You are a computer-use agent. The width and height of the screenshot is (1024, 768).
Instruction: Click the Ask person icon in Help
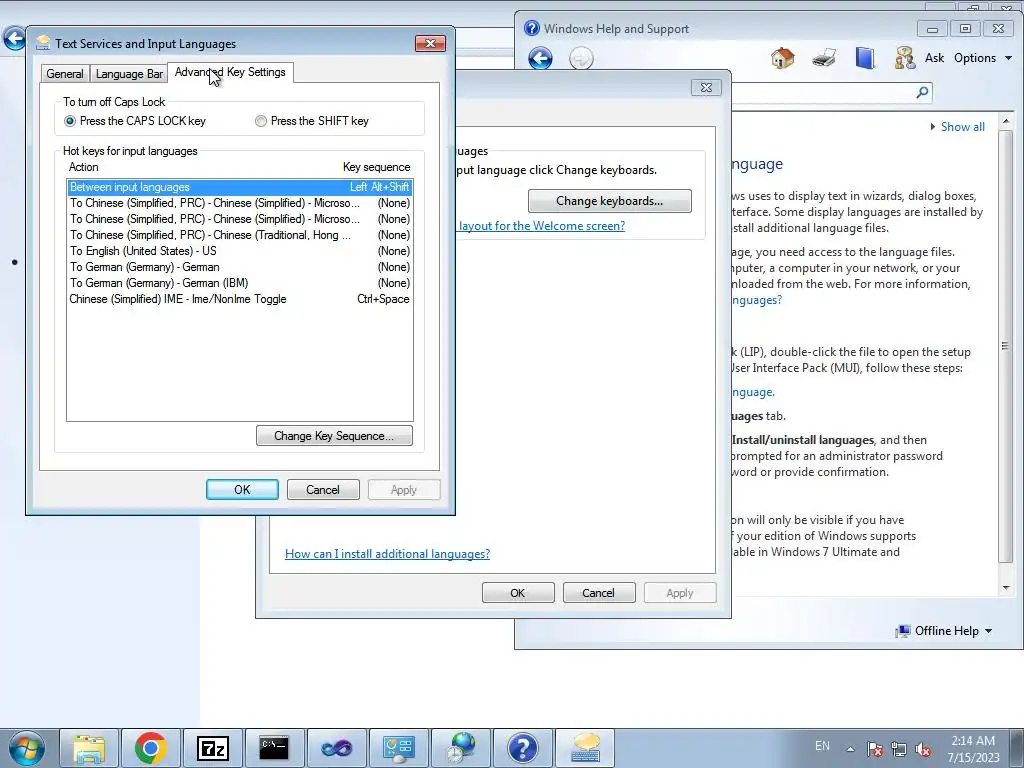[904, 58]
